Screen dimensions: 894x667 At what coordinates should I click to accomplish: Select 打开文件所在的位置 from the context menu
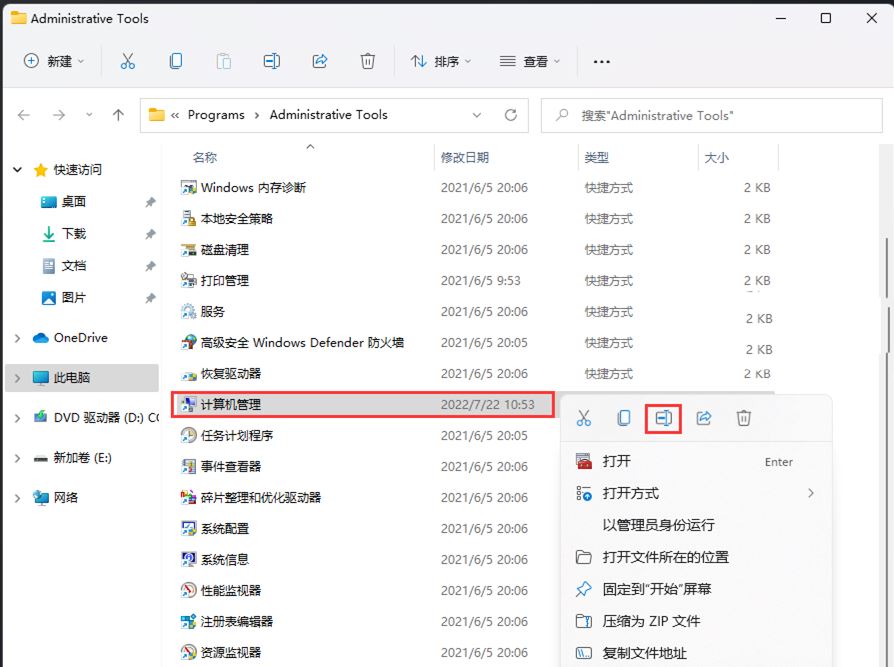pyautogui.click(x=660, y=557)
